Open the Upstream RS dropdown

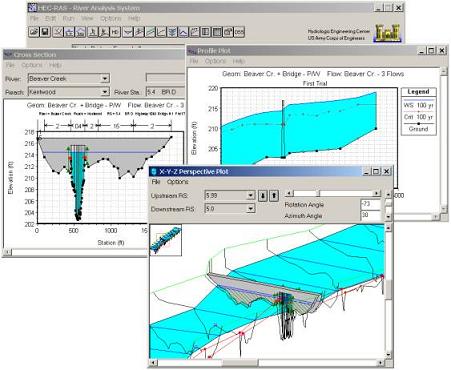(251, 196)
